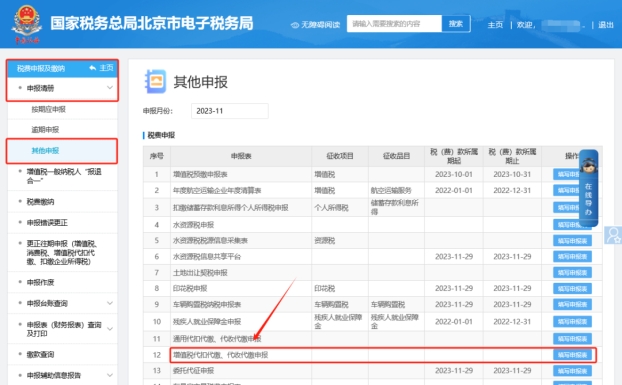Open the 申报月份 2023-11 date field
The width and height of the screenshot is (622, 385).
[x=230, y=111]
